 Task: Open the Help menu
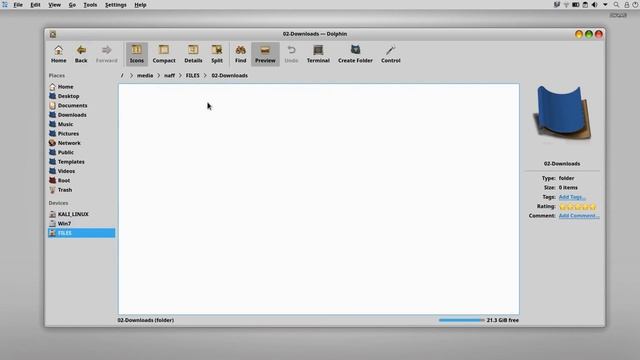tap(140, 5)
